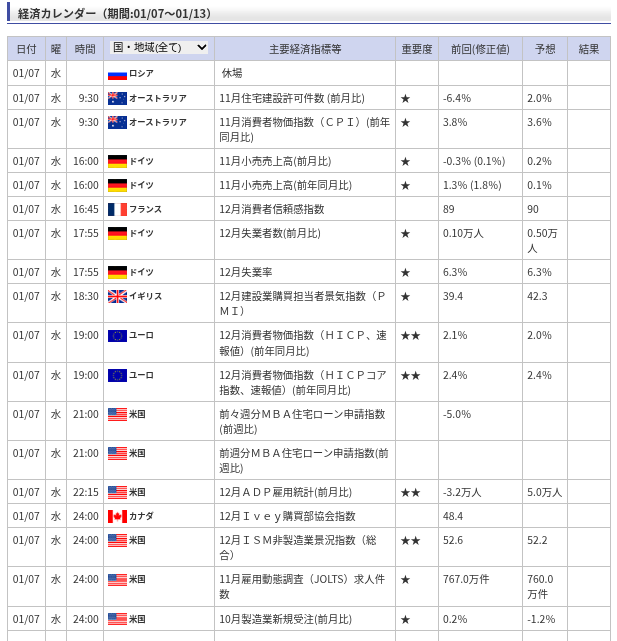Click Euro flag in HICPコア指数 row
Image resolution: width=617 pixels, height=641 pixels.
click(117, 375)
